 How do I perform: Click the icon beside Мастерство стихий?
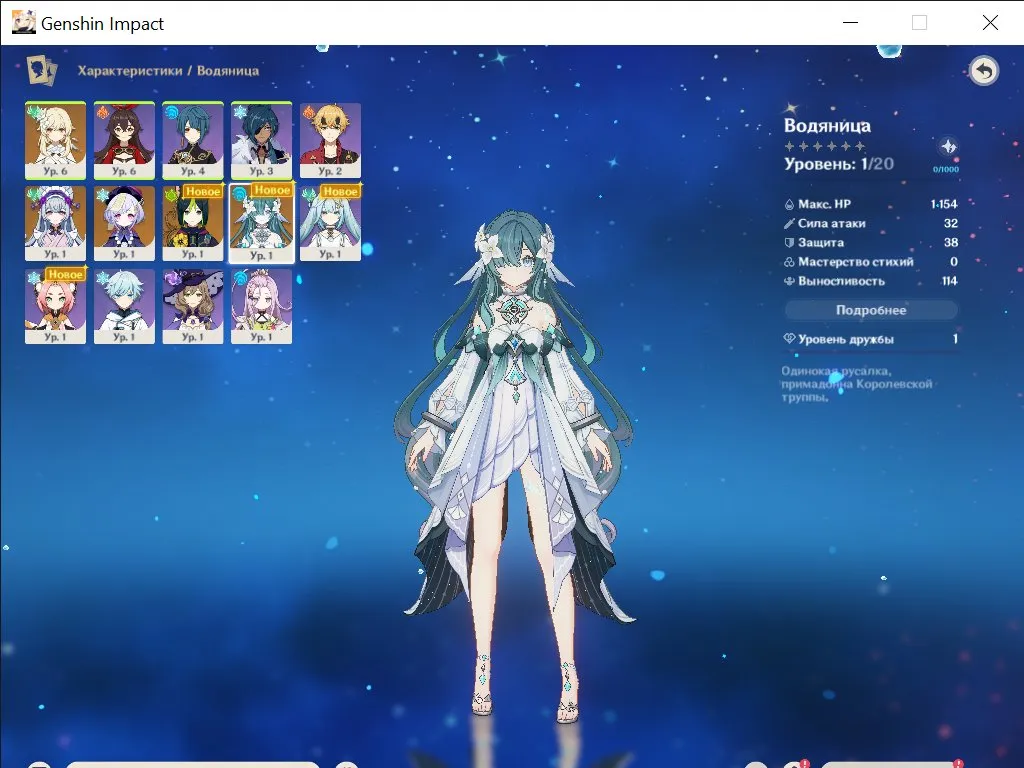[789, 262]
